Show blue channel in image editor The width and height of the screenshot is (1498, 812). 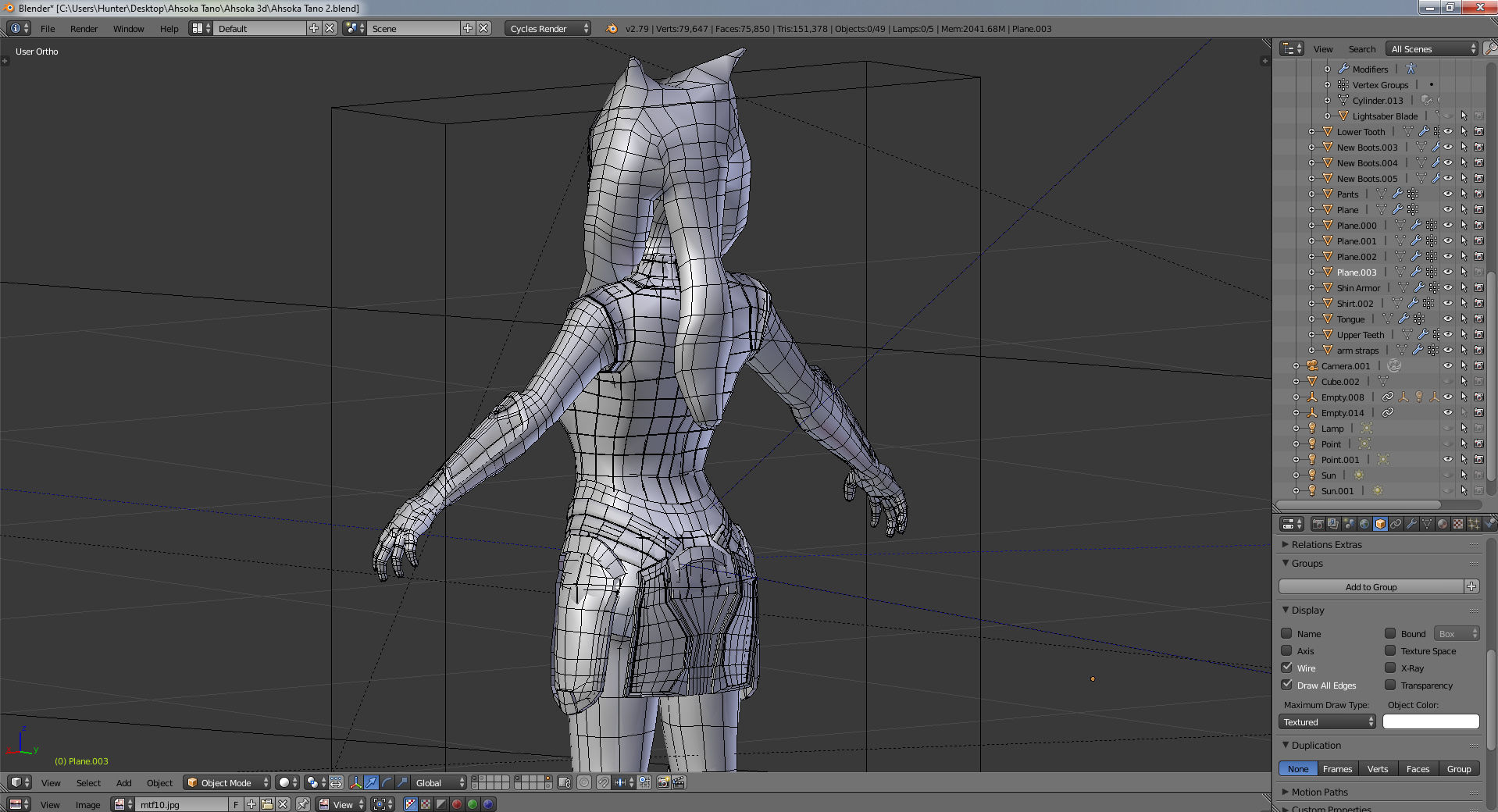coord(488,804)
